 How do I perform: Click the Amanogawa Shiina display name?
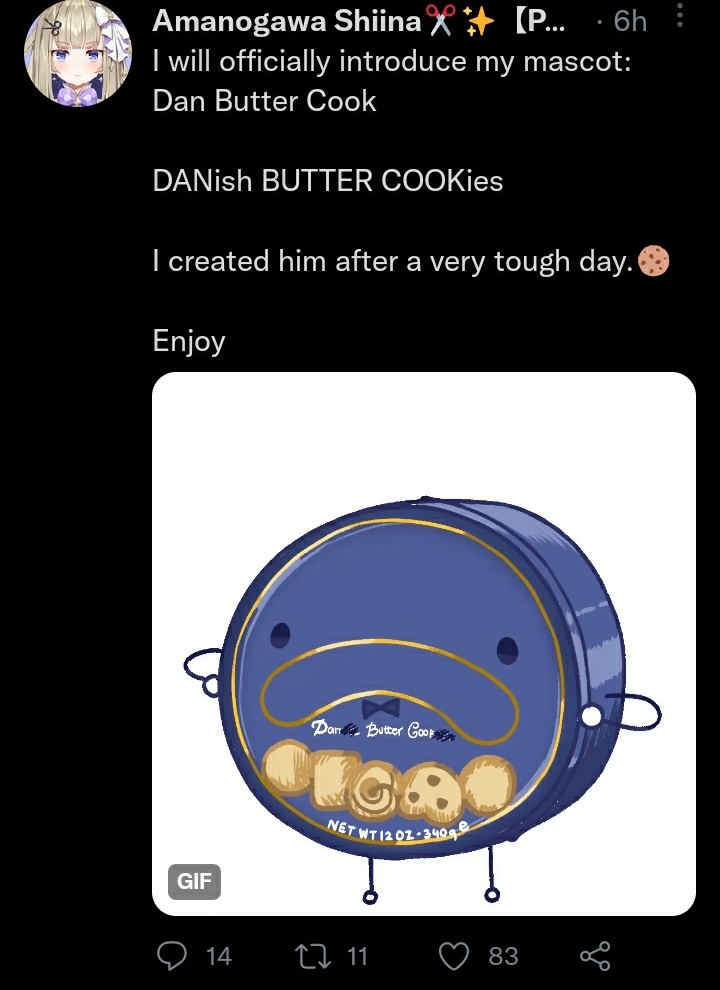287,21
